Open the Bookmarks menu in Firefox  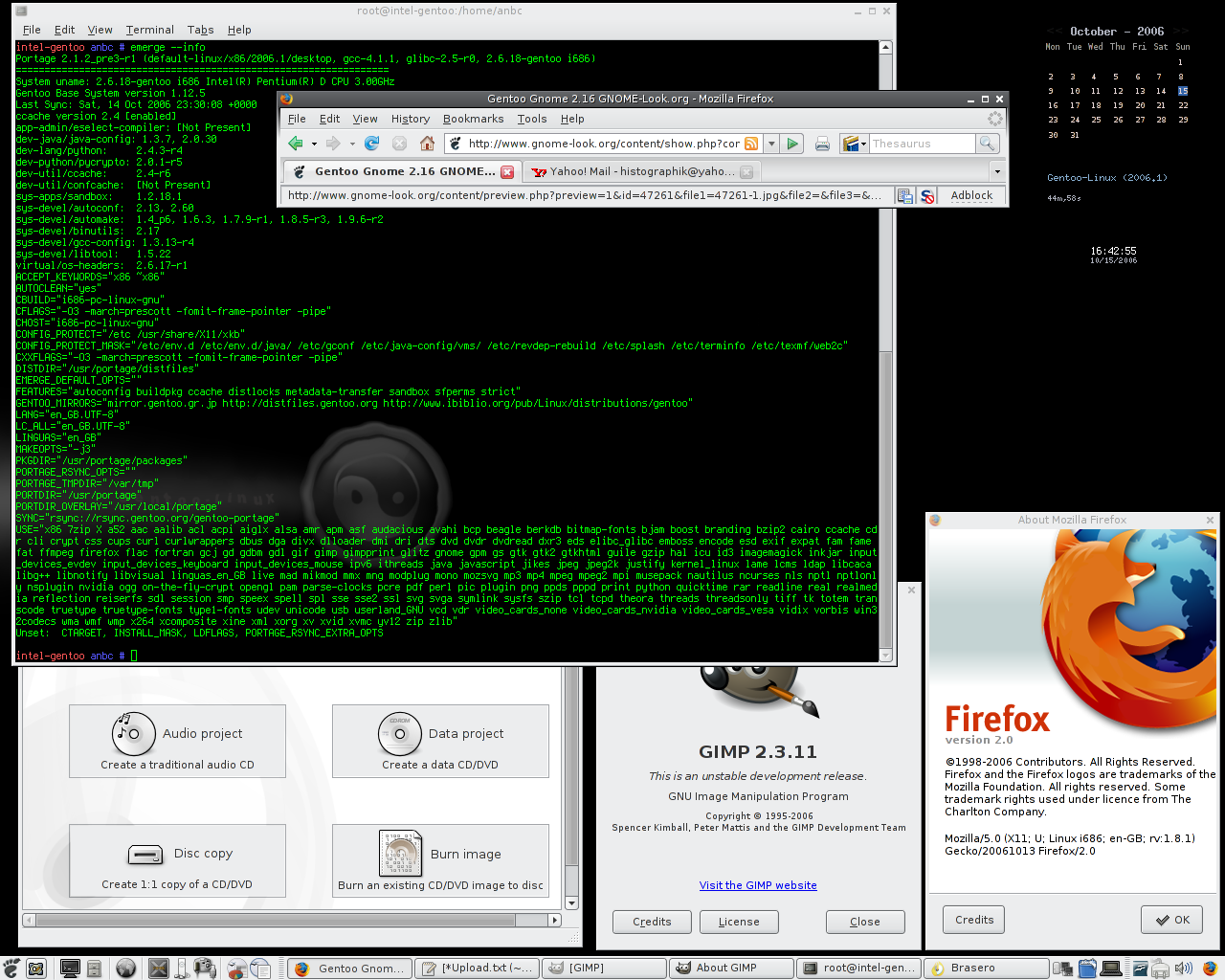point(473,119)
